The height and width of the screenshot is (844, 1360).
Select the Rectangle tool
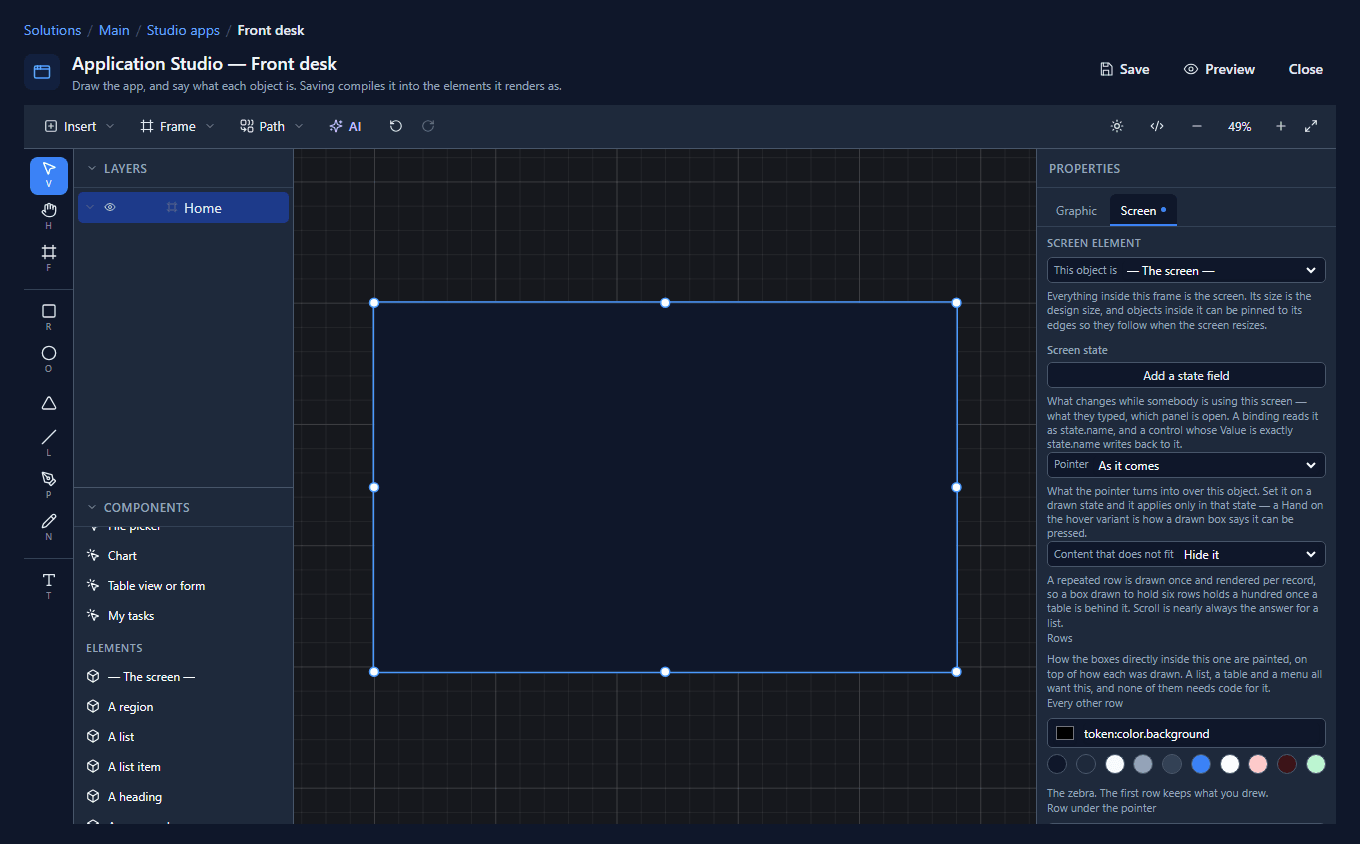point(49,317)
